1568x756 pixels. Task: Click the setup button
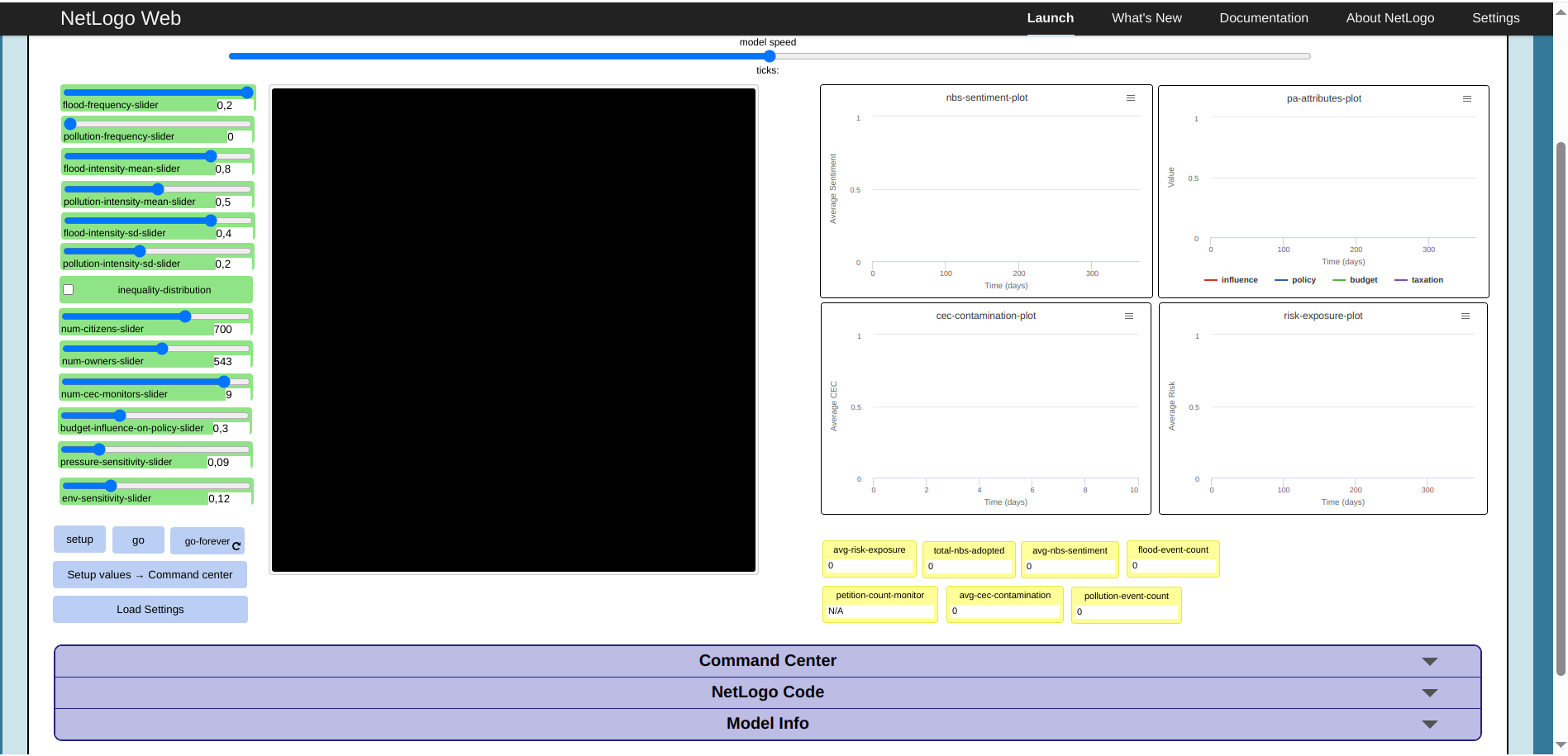[x=79, y=539]
